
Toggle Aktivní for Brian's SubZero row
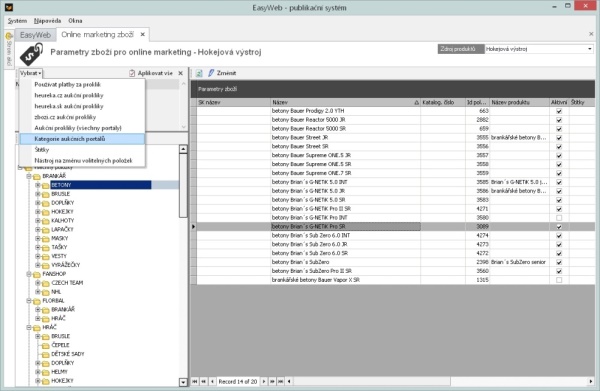tap(559, 262)
